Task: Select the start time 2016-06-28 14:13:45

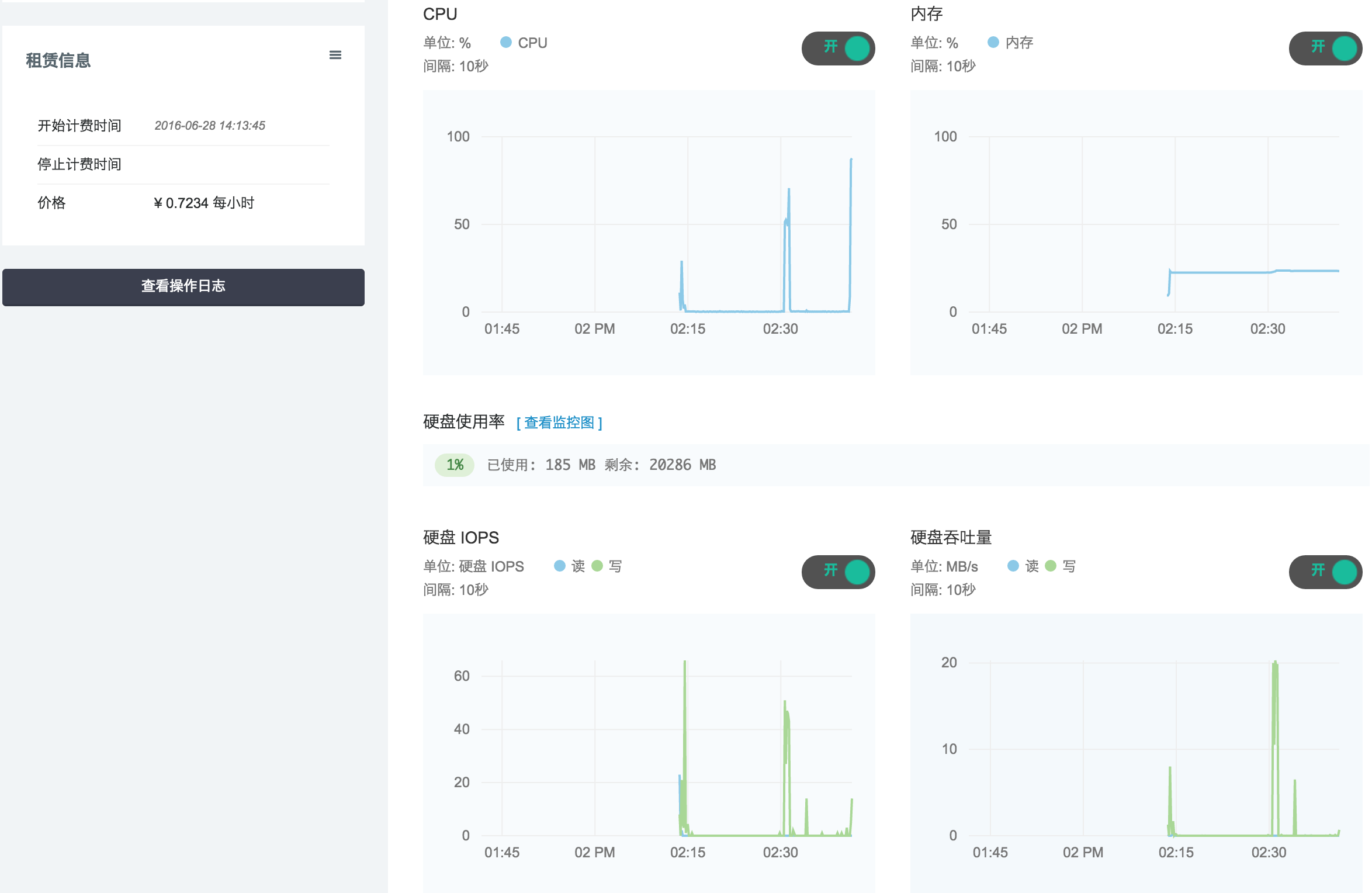Action: (x=210, y=126)
